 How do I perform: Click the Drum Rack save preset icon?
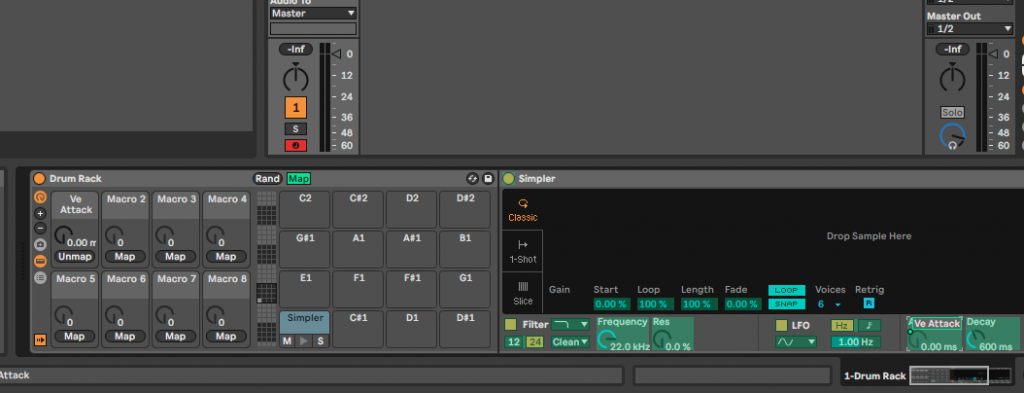(x=487, y=178)
